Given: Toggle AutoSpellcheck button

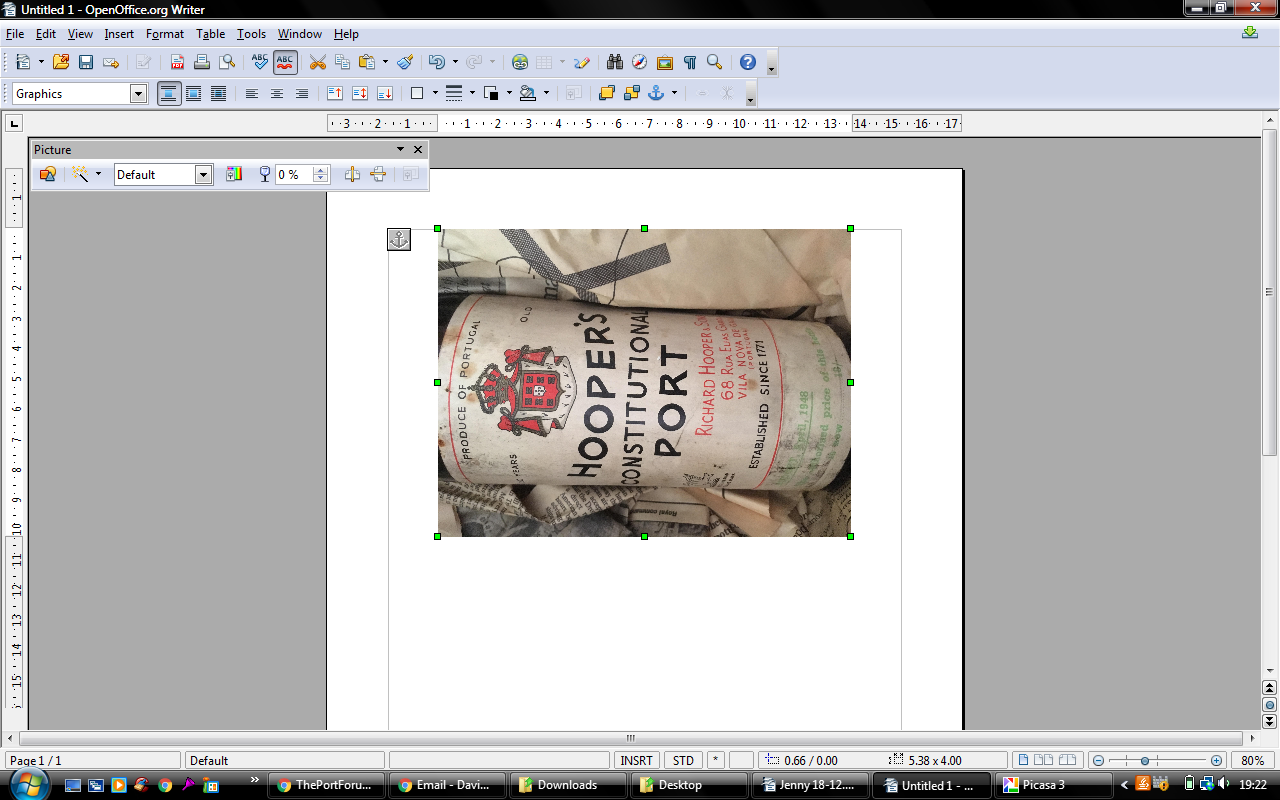Looking at the screenshot, I should tap(285, 62).
